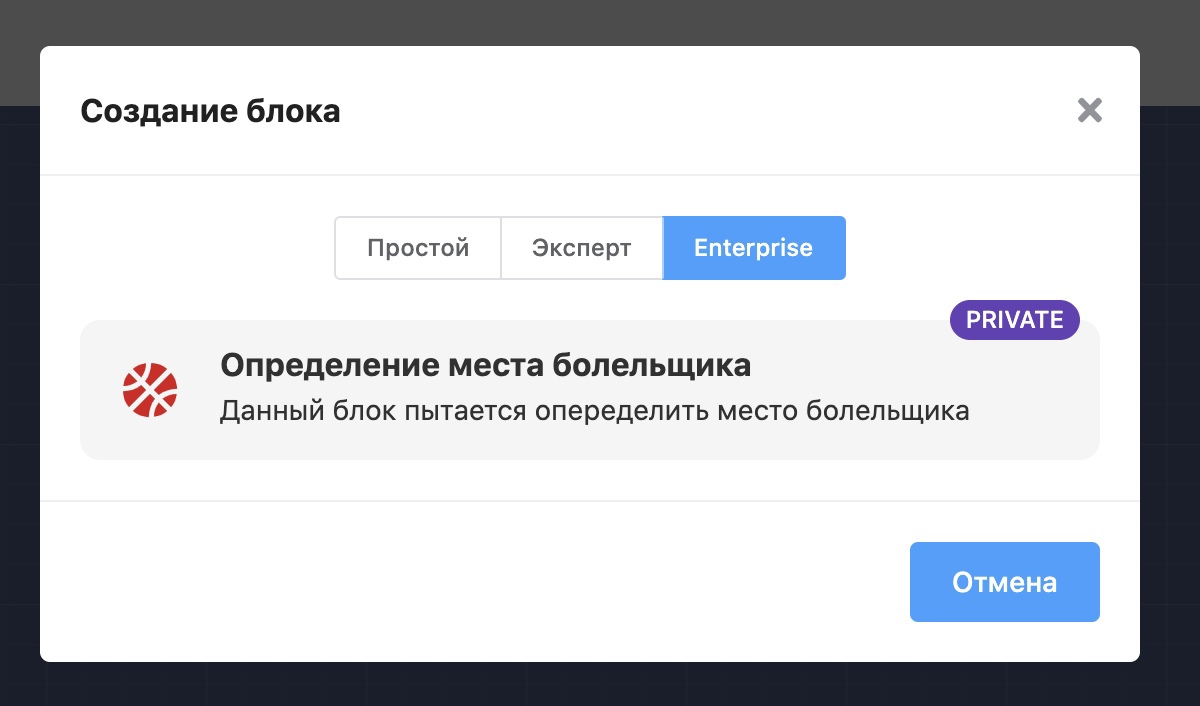Click the red basketball block icon

click(x=150, y=390)
